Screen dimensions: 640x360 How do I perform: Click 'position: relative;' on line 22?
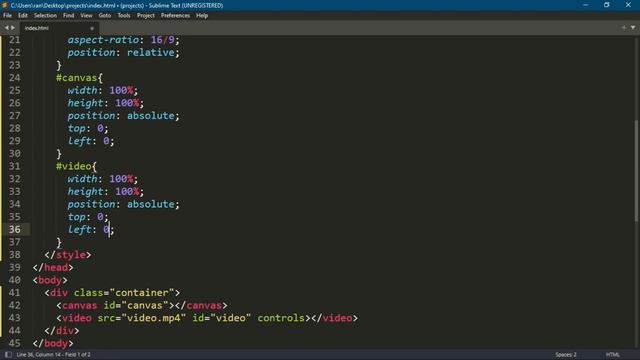(x=123, y=53)
